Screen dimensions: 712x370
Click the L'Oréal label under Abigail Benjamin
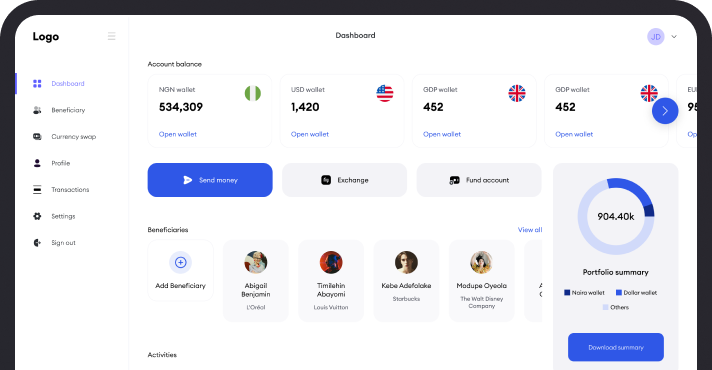coord(256,307)
